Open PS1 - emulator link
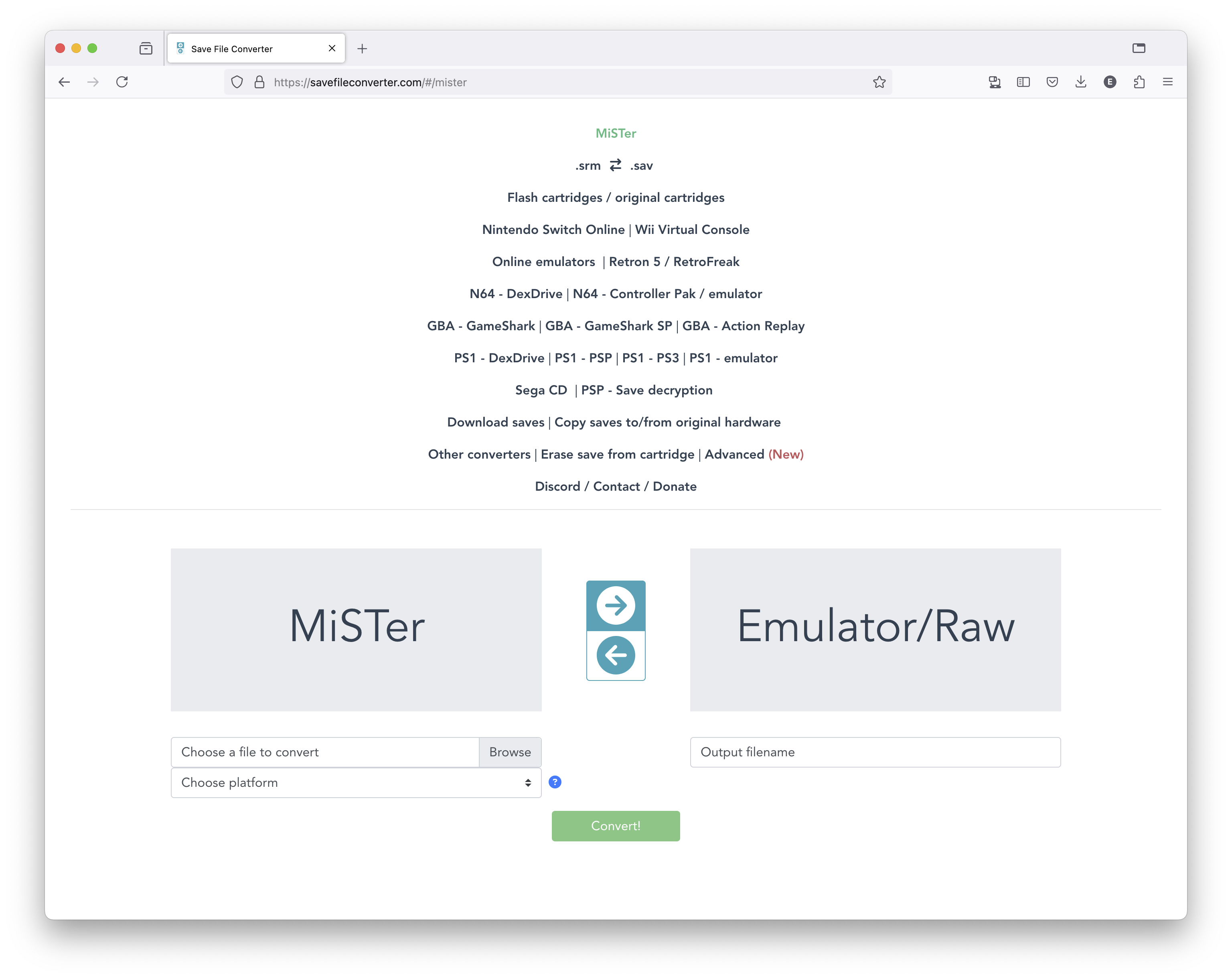This screenshot has height=979, width=1232. [734, 357]
